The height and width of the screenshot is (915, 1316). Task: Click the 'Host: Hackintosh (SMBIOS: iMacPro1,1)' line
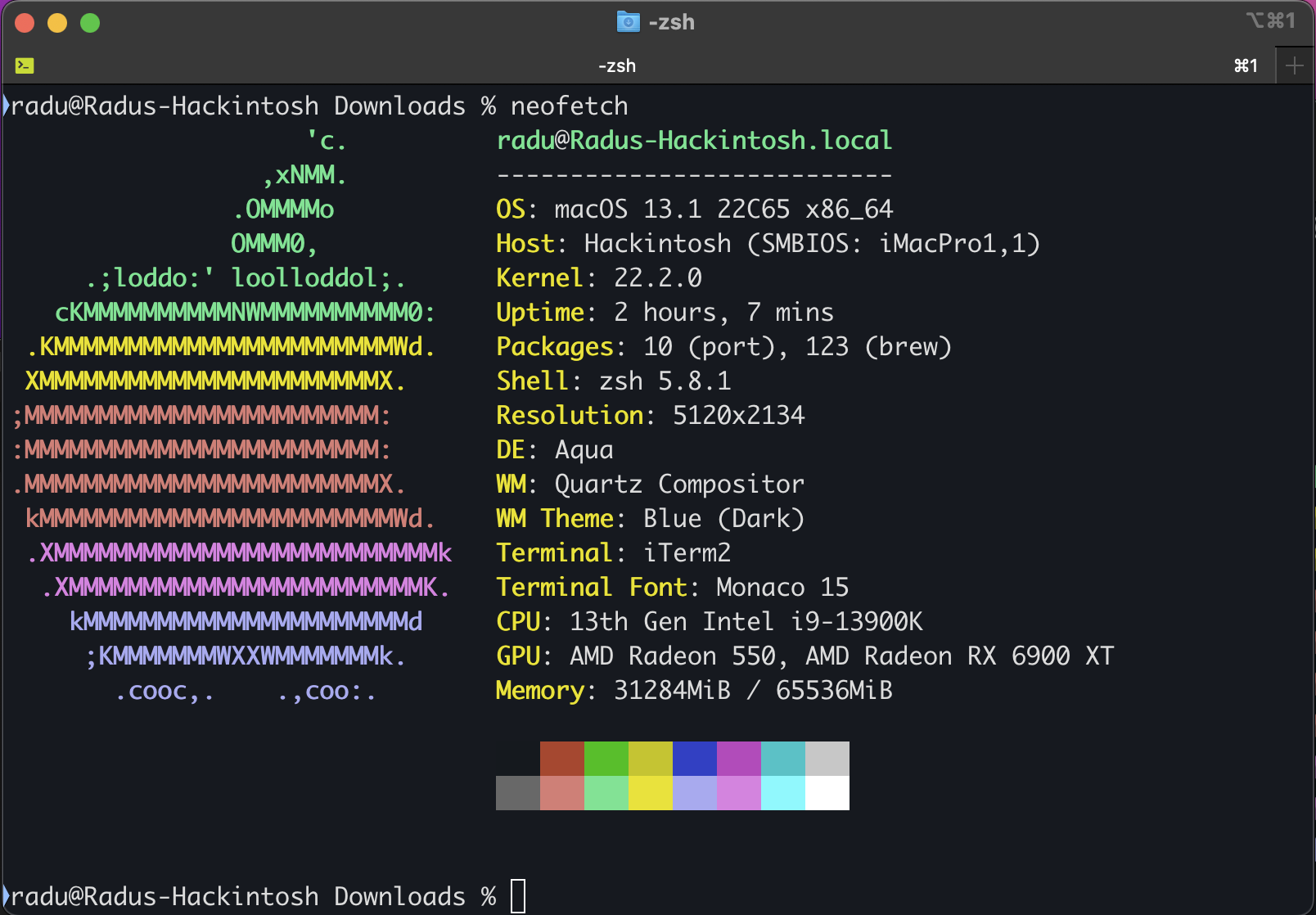coord(768,244)
